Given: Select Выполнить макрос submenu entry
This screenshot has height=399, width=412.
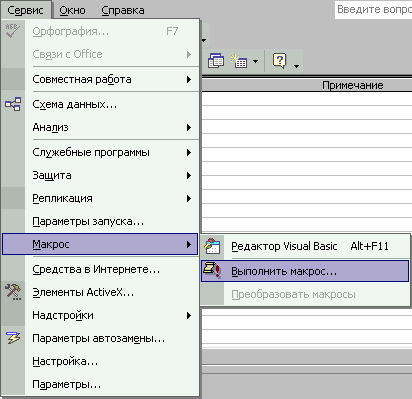Looking at the screenshot, I should [x=305, y=271].
